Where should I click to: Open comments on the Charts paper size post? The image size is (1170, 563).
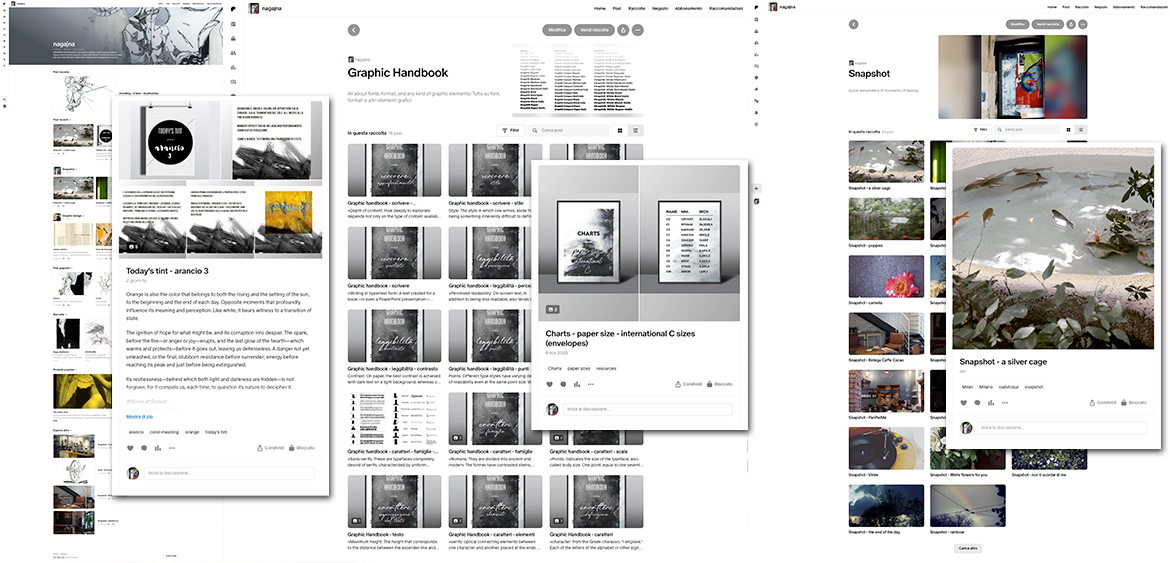565,384
